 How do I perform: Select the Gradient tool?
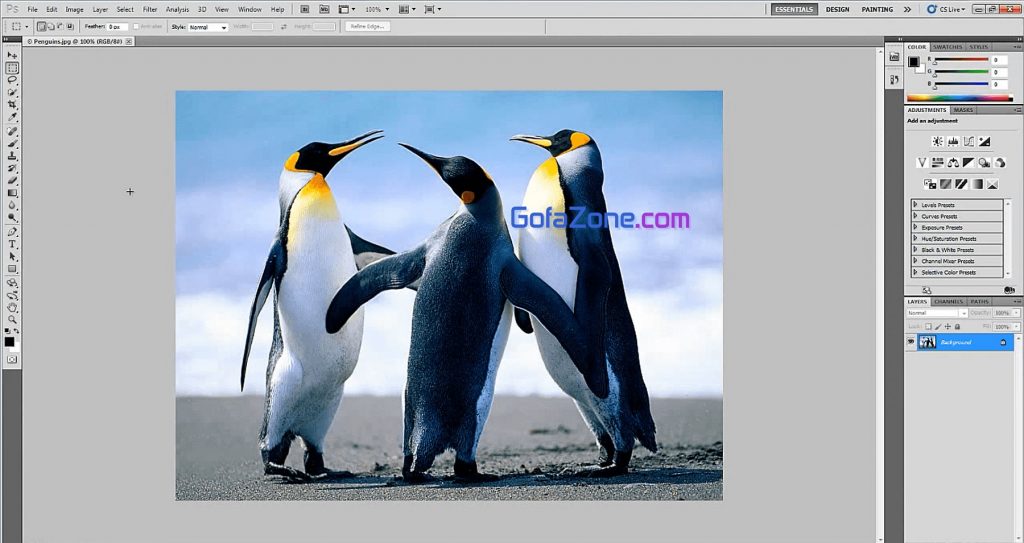point(12,193)
